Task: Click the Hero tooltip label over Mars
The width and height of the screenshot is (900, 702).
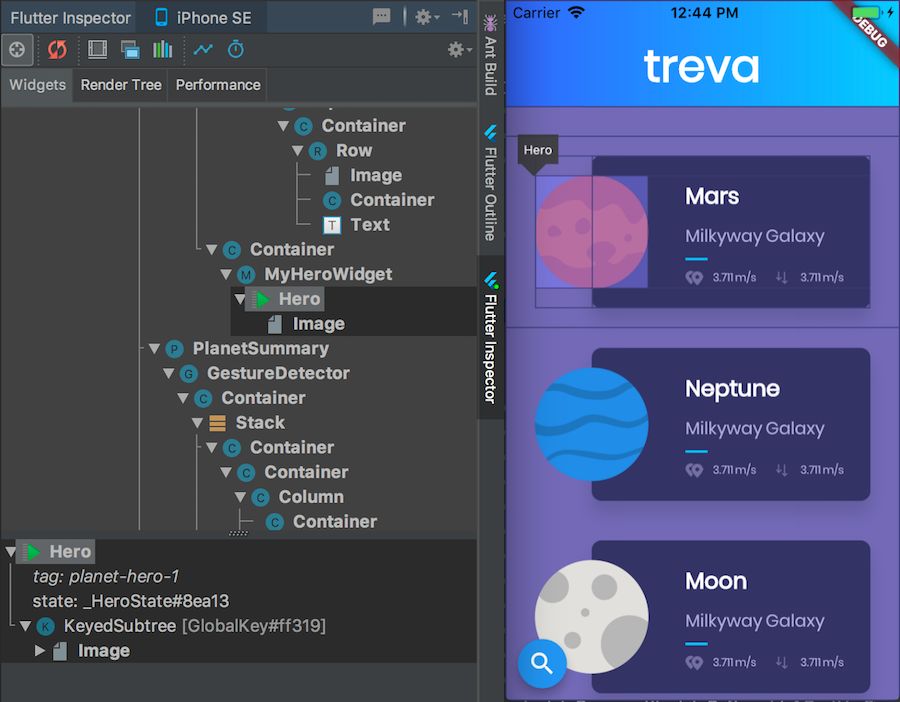Action: 537,150
